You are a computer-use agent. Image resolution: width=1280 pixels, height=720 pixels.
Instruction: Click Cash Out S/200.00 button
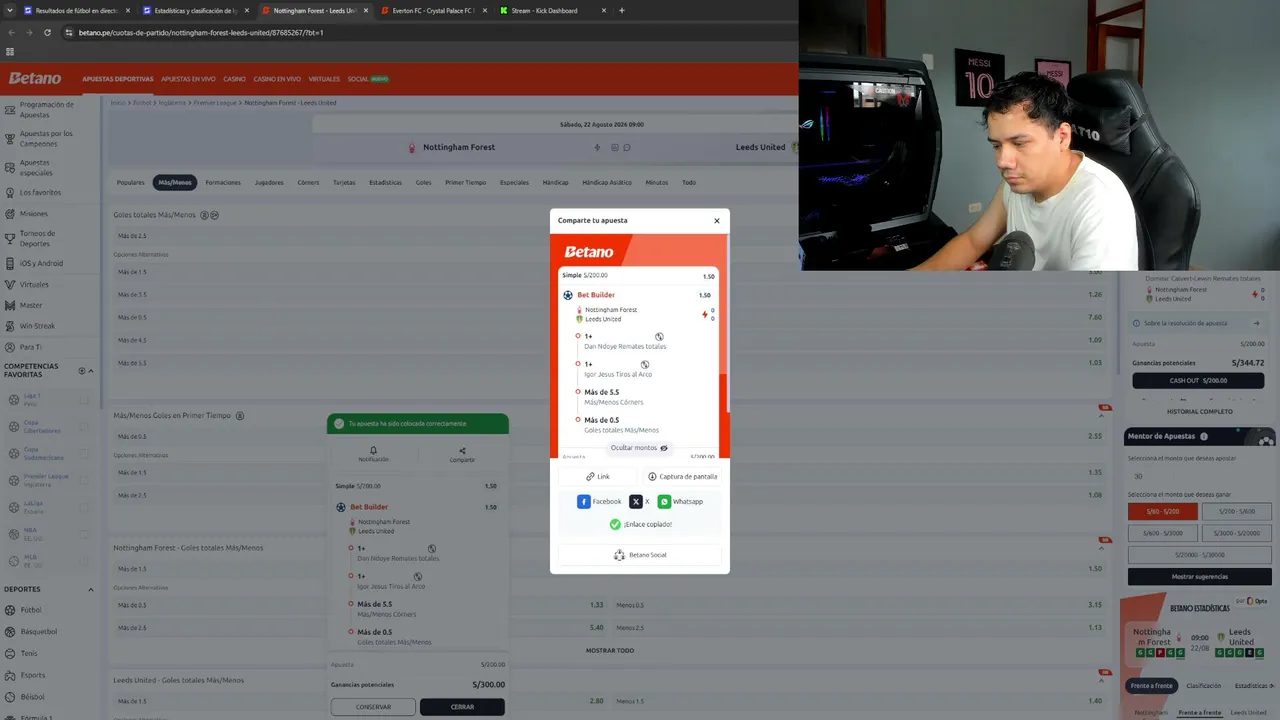point(1198,381)
